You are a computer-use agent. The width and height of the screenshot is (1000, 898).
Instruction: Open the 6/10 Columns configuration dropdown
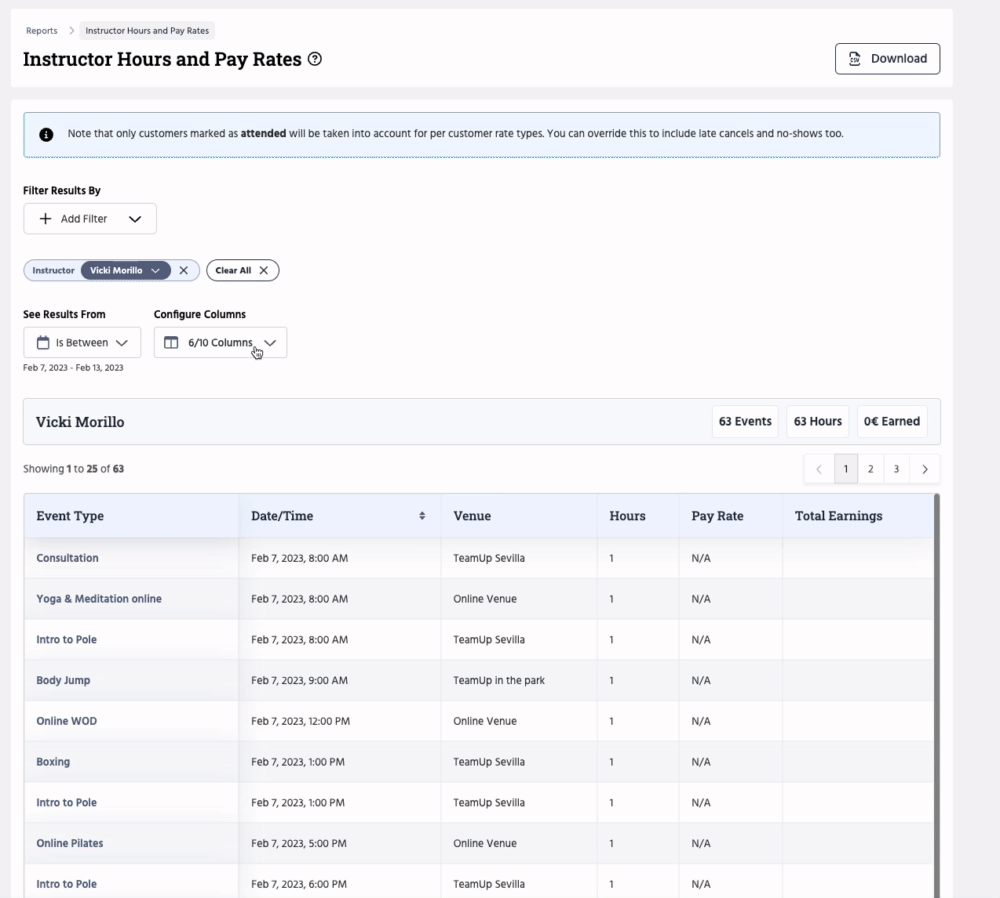pos(220,342)
